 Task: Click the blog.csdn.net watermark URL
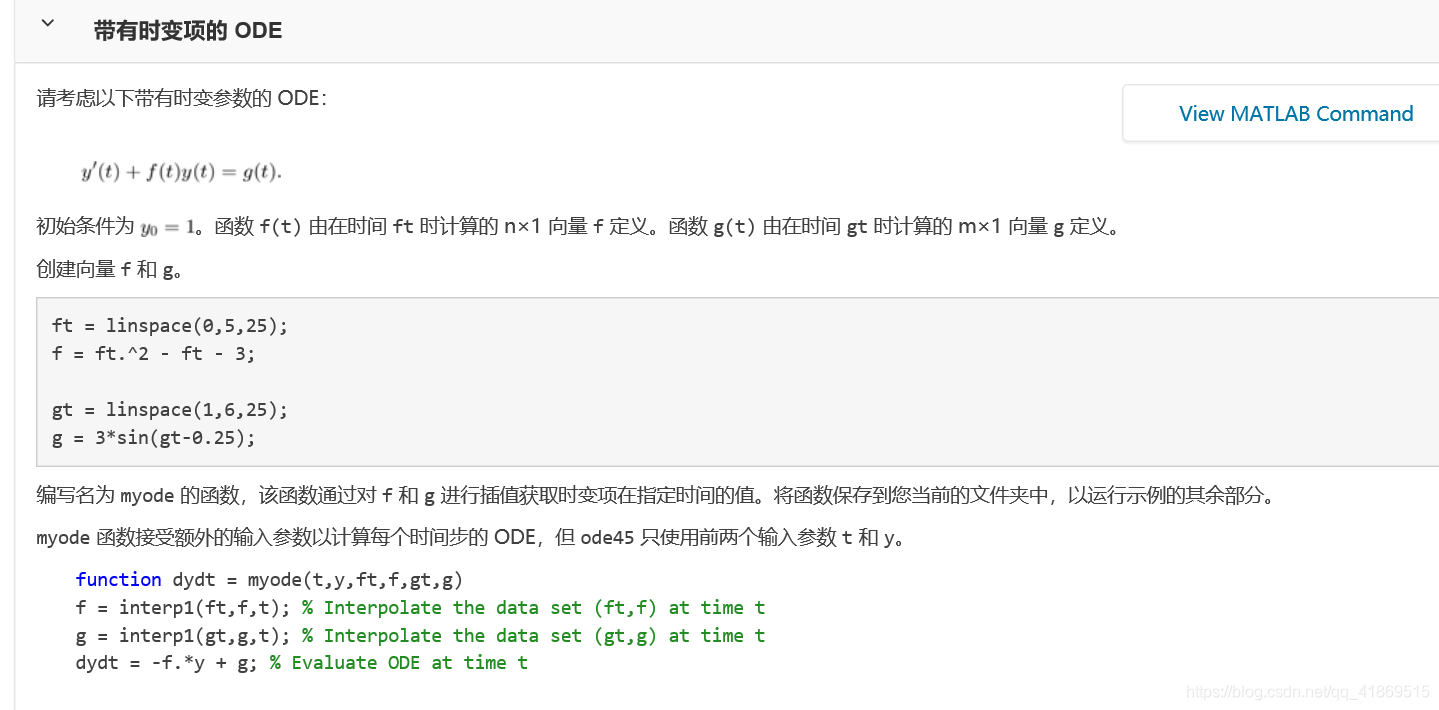pos(1307,692)
